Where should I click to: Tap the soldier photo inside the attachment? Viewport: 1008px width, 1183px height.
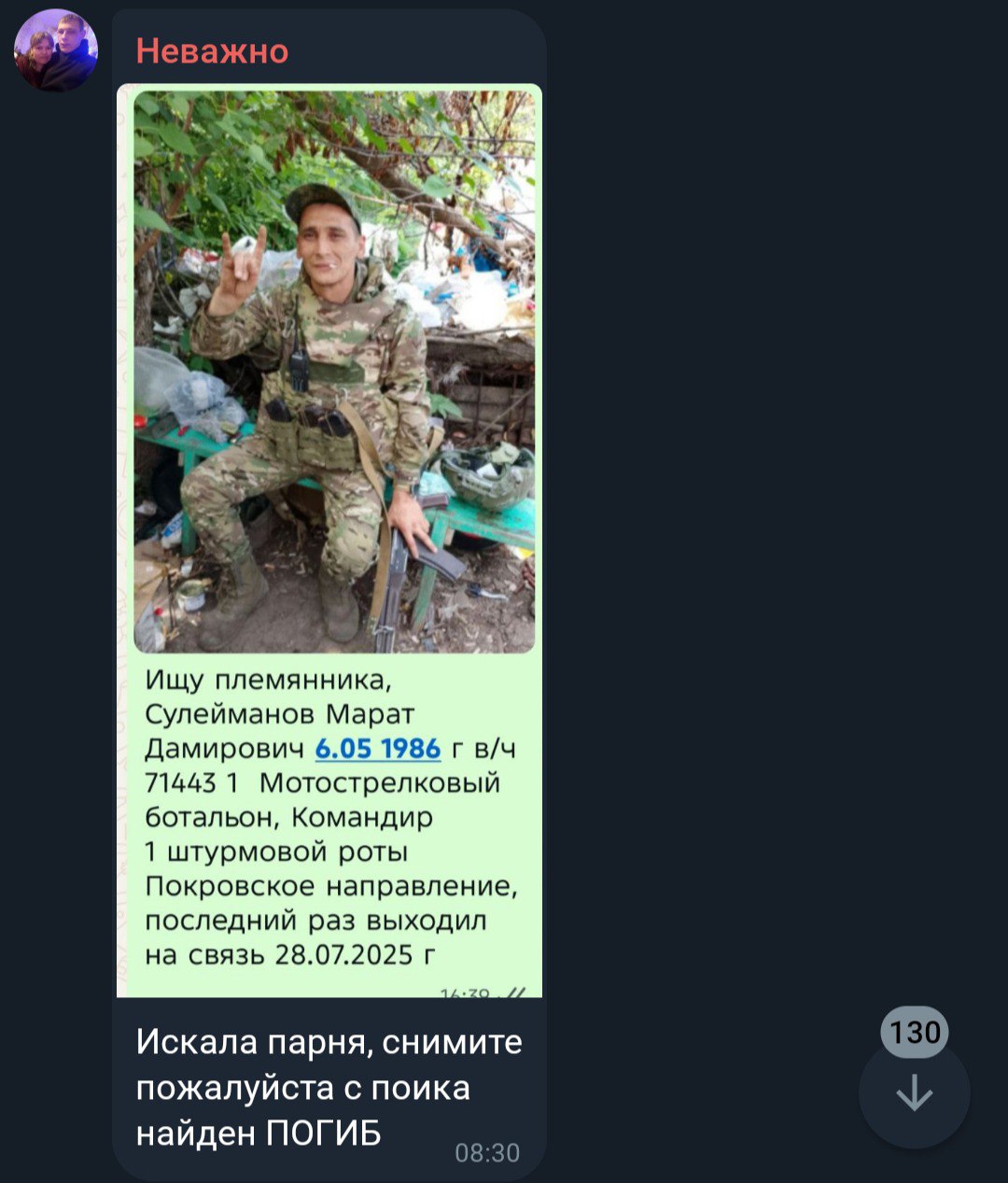pyautogui.click(x=334, y=372)
